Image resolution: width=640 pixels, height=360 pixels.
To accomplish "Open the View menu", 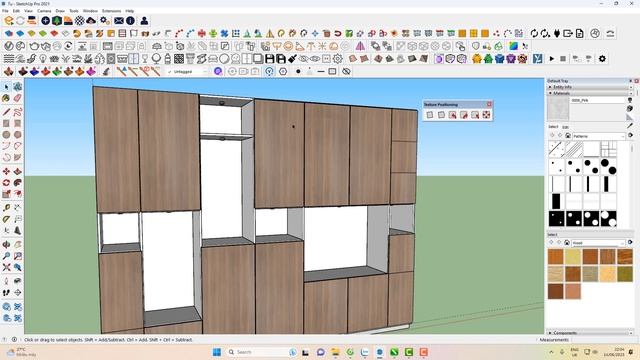I will click(29, 11).
